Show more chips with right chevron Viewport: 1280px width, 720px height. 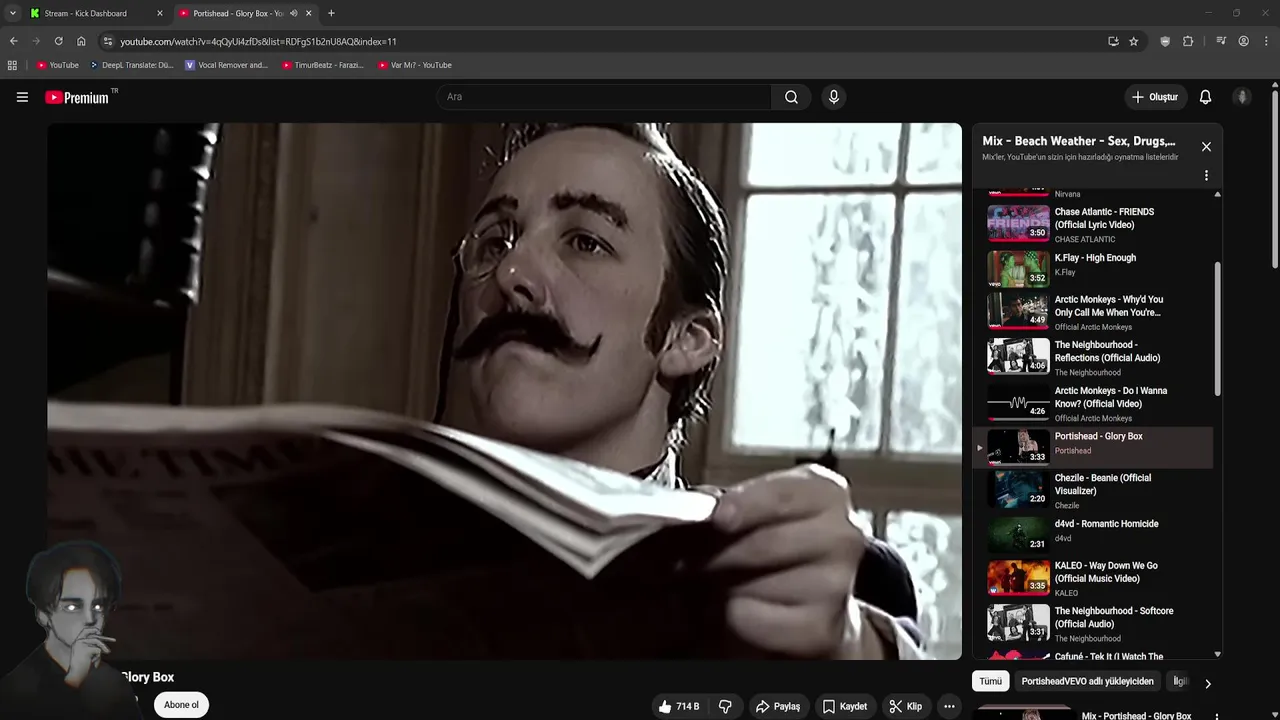[1207, 684]
